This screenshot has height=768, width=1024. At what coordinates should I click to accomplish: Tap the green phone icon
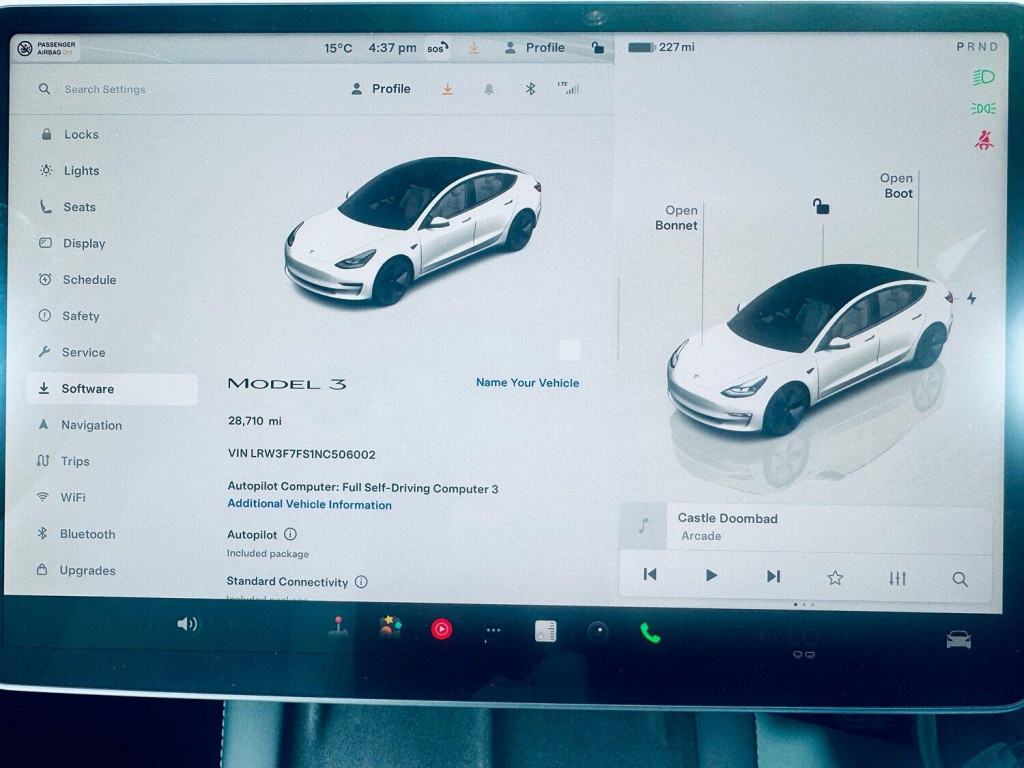pos(650,632)
